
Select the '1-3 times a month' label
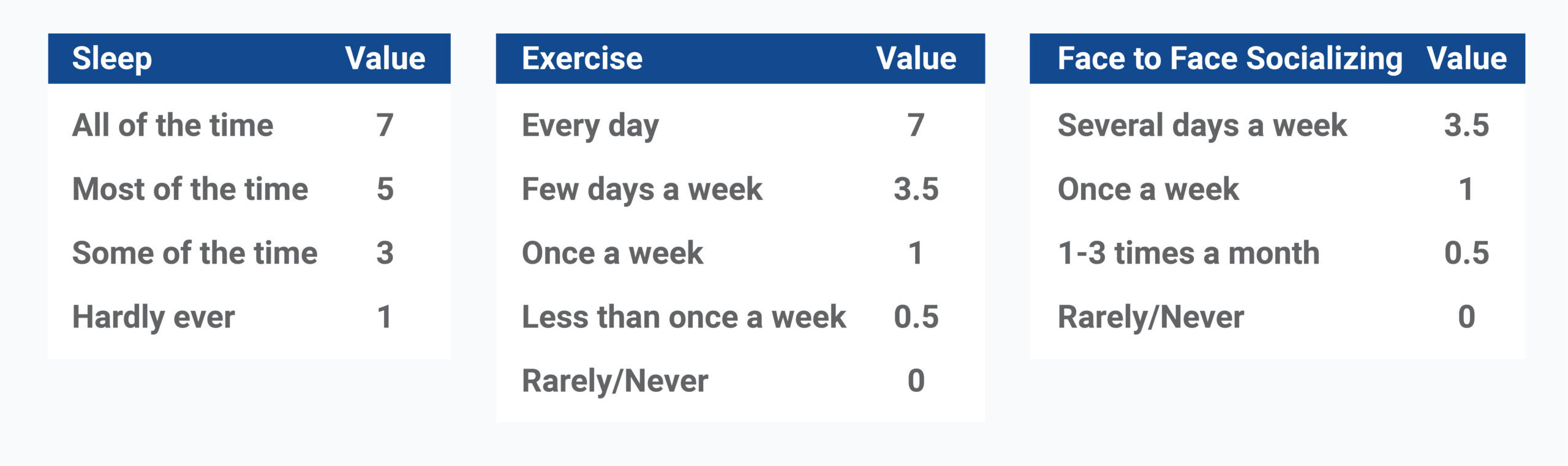point(1188,253)
